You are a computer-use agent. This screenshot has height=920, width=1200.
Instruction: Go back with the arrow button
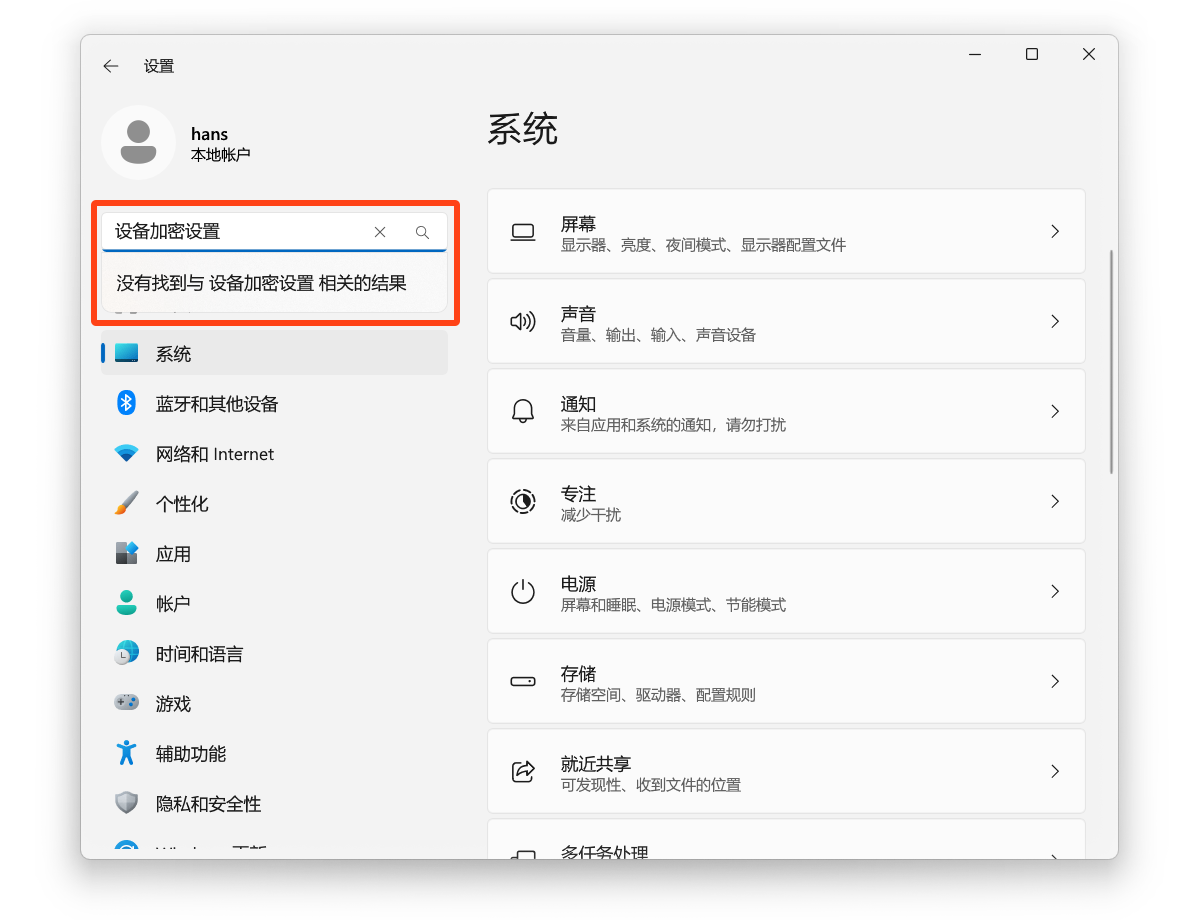pos(110,66)
